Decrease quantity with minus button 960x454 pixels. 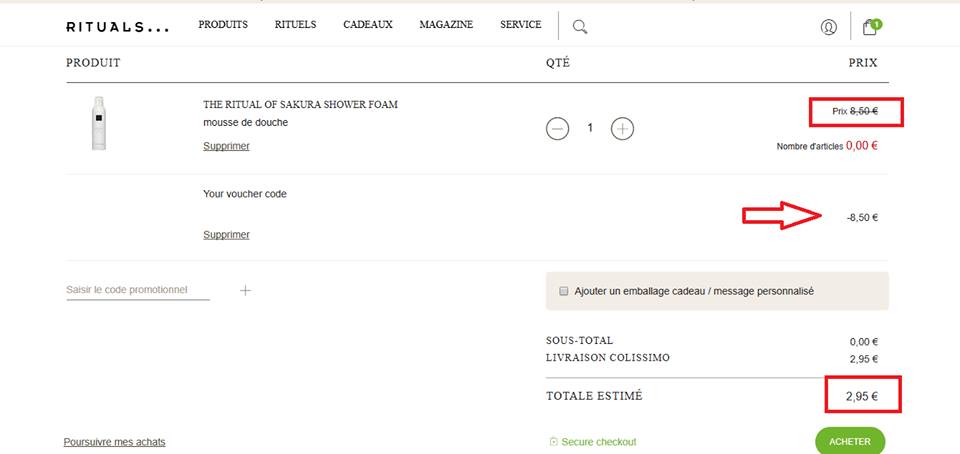pyautogui.click(x=558, y=128)
